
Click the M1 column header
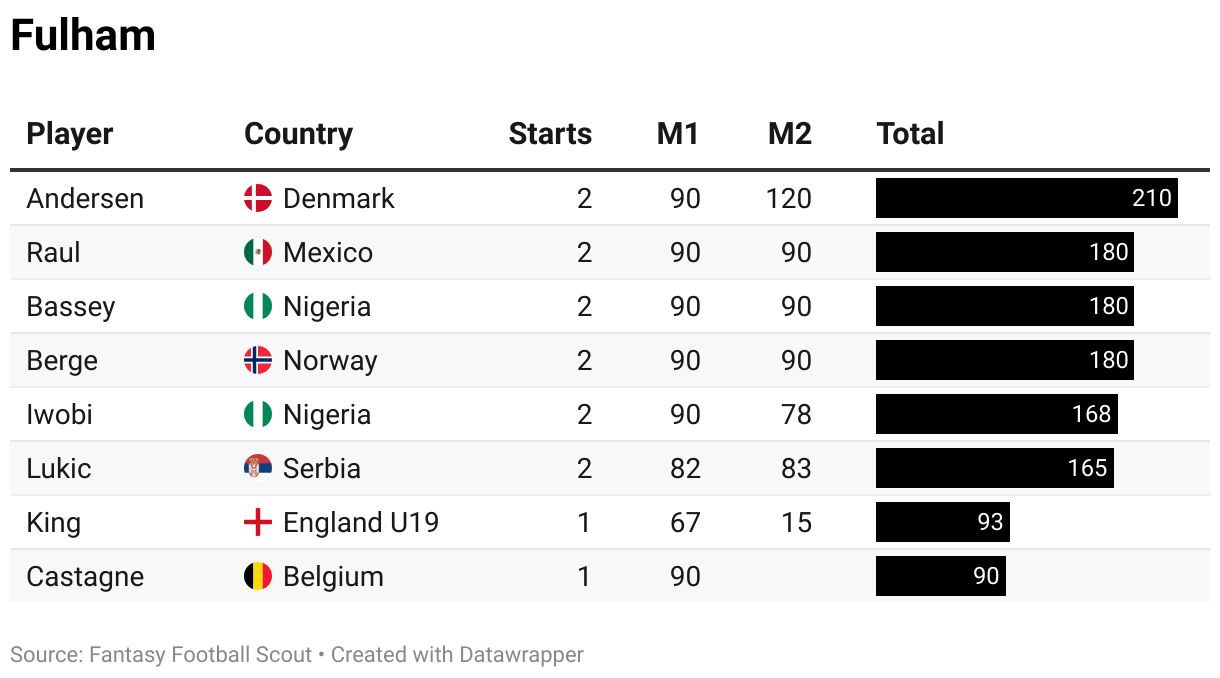pyautogui.click(x=678, y=134)
